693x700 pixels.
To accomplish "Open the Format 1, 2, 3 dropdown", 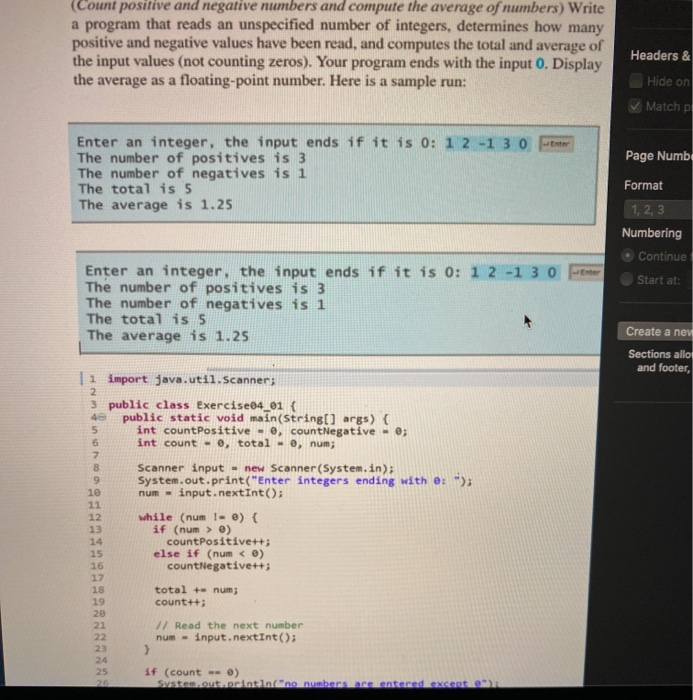I will click(x=658, y=210).
